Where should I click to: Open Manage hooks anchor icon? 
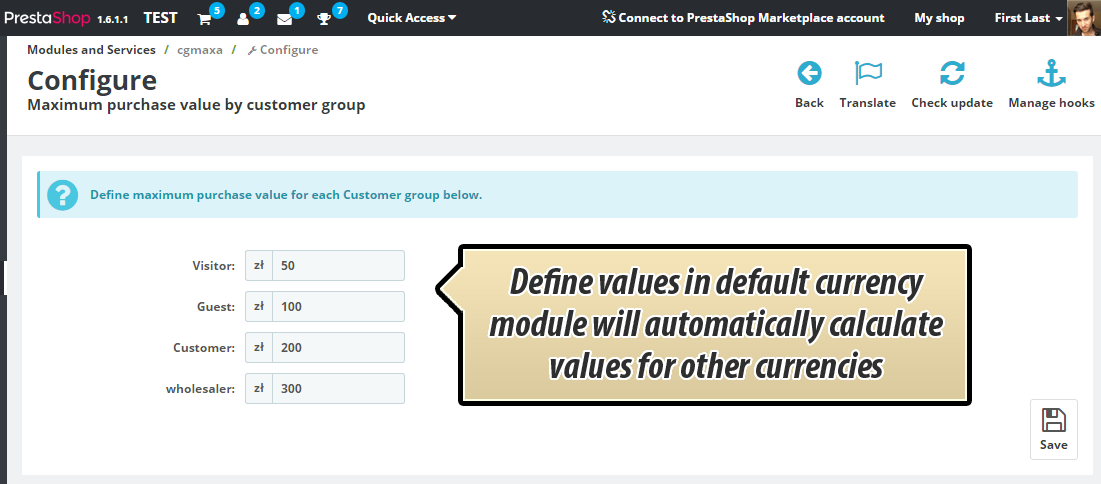[x=1050, y=74]
